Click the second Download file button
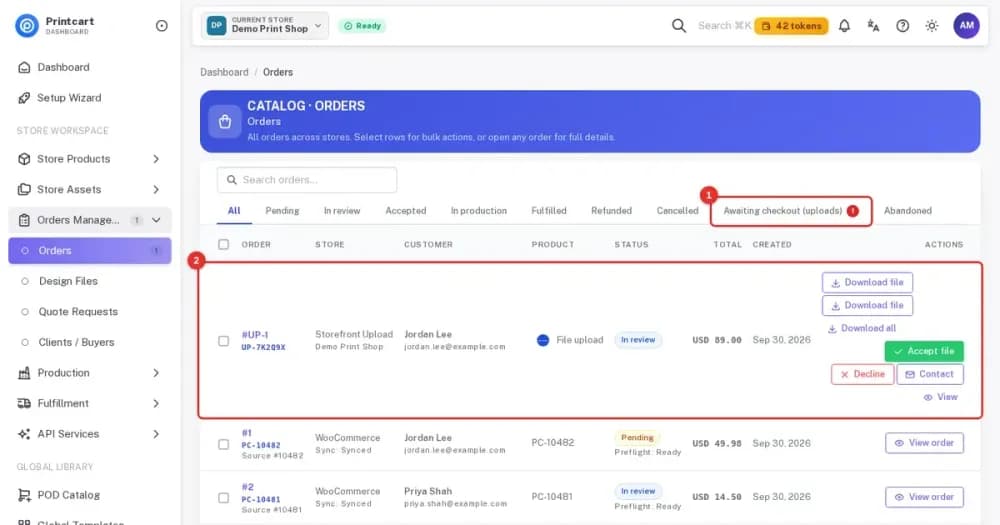Screen dimensions: 1000x525 [867, 305]
